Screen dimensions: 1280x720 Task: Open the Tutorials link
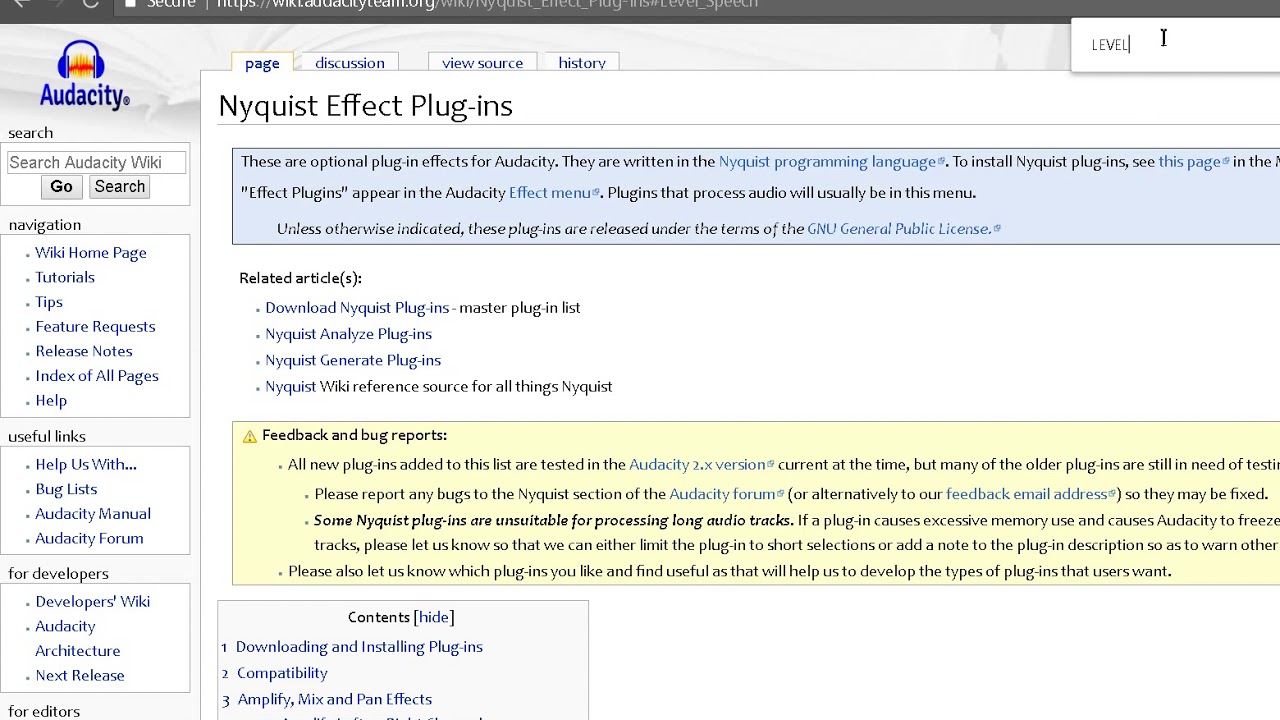click(x=65, y=278)
